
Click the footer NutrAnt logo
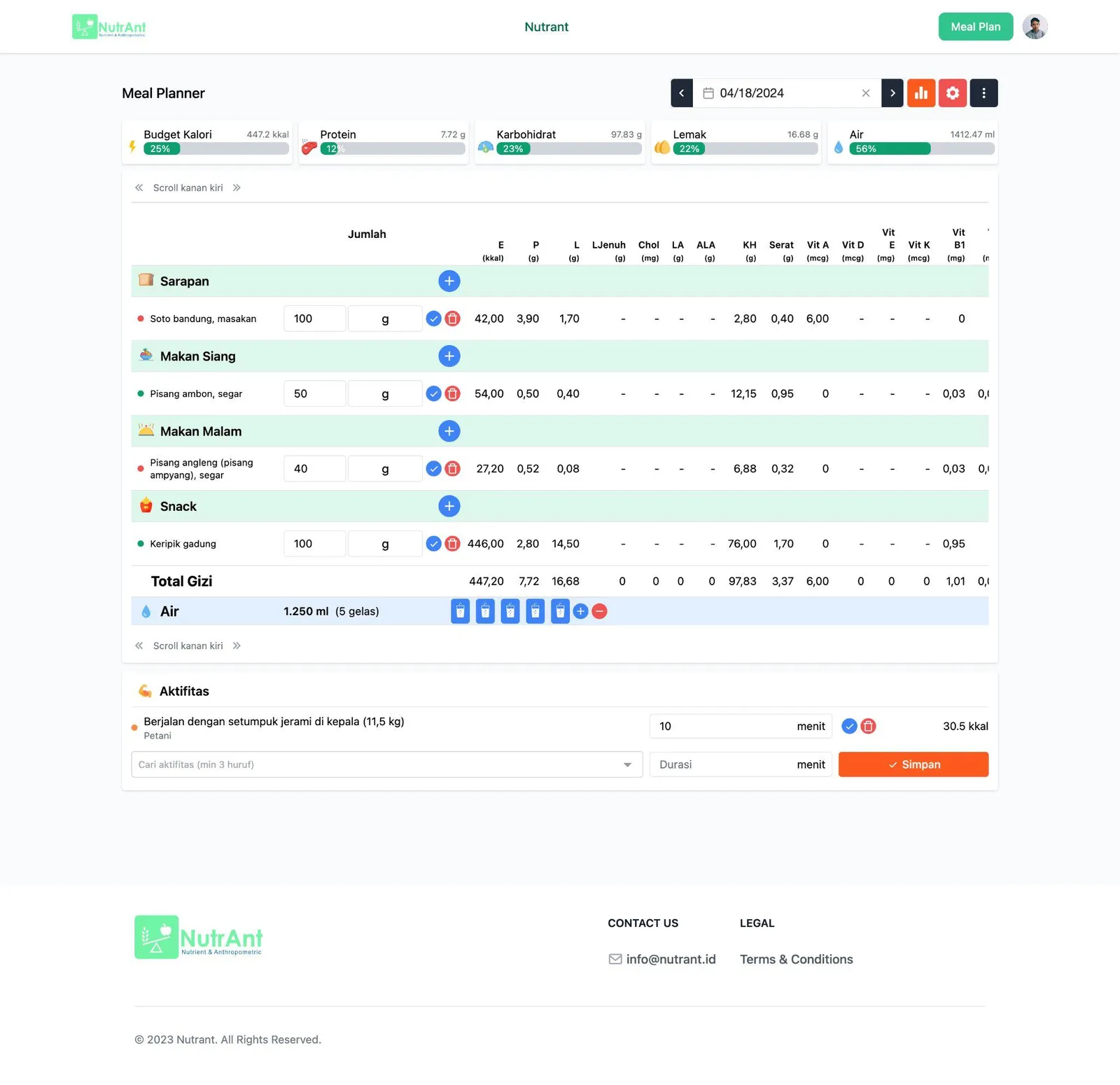(x=199, y=937)
